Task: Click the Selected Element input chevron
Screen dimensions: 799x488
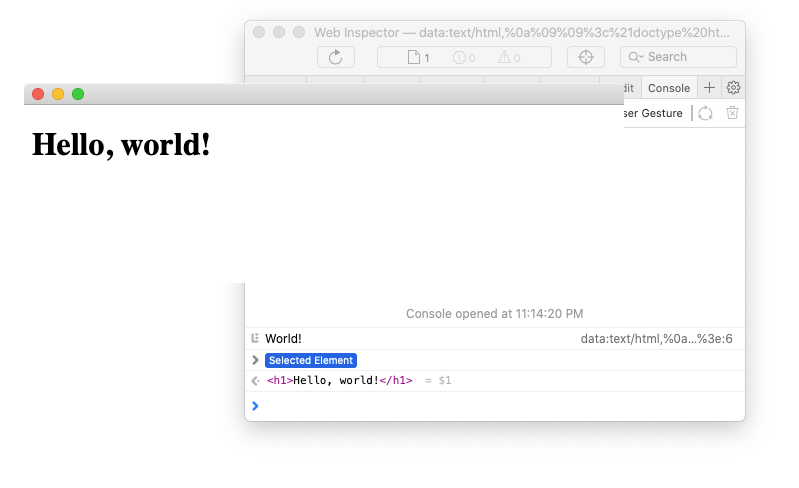Action: coord(255,360)
